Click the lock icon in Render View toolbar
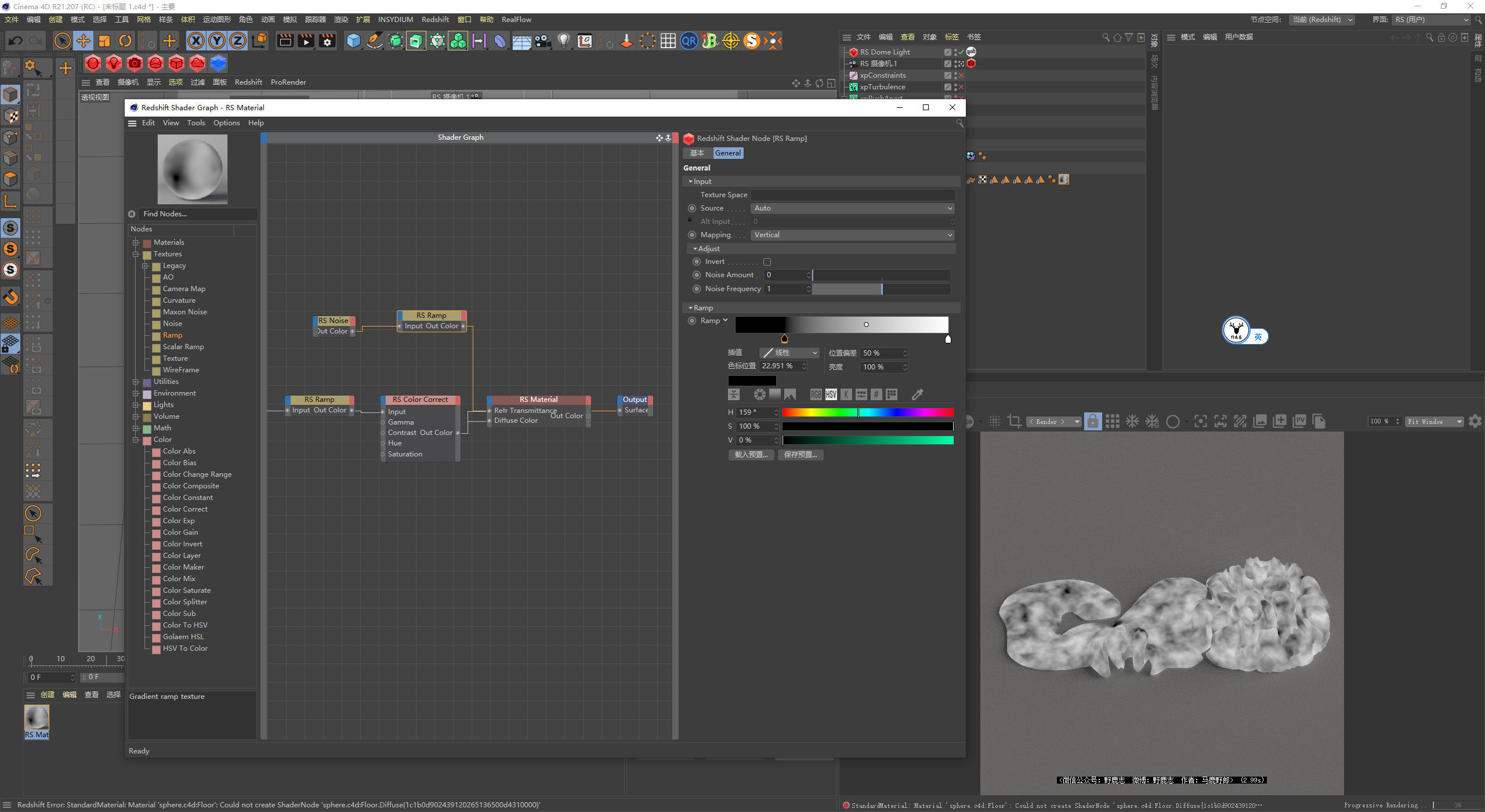The width and height of the screenshot is (1485, 812). click(x=1092, y=421)
